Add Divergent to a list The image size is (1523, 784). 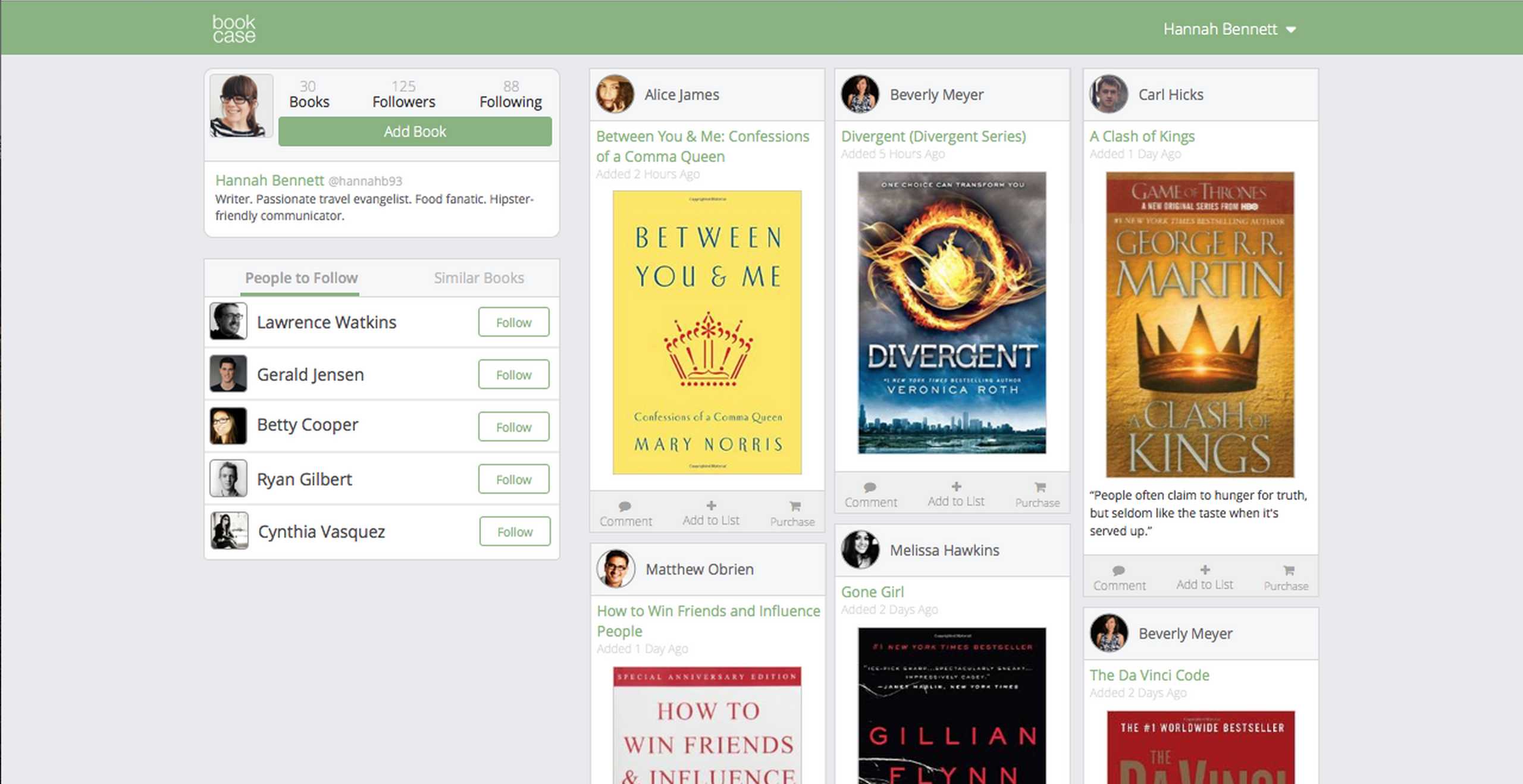coord(956,494)
